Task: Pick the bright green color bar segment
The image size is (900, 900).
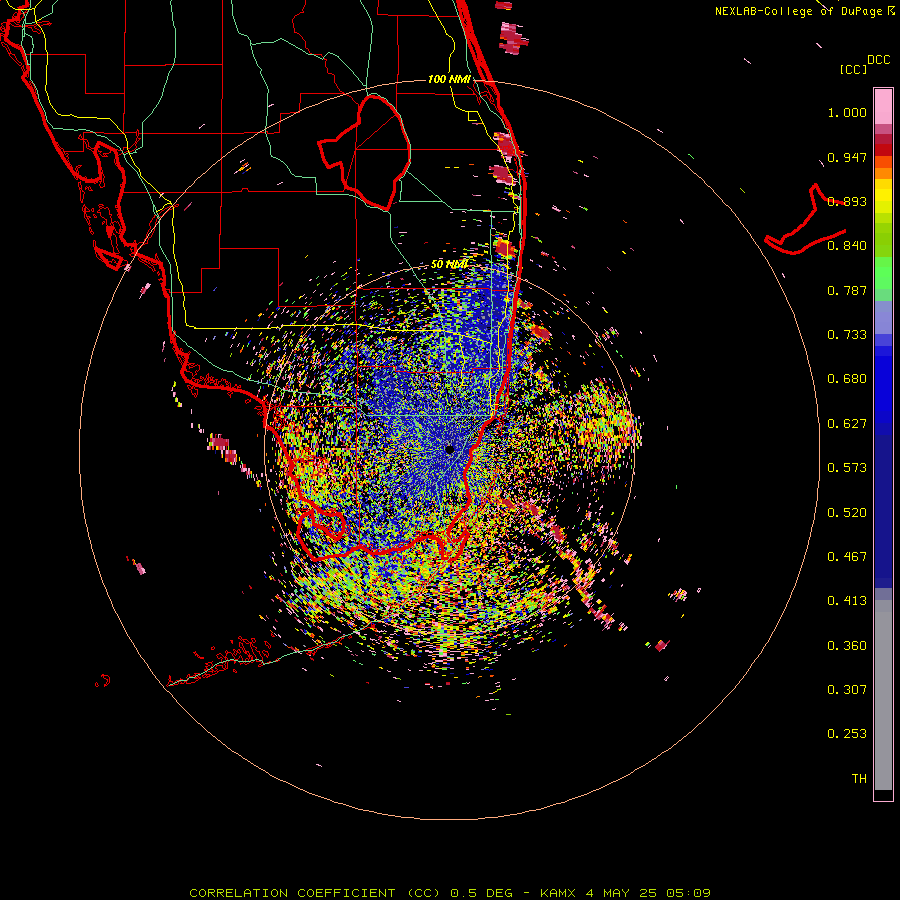Action: coord(883,273)
